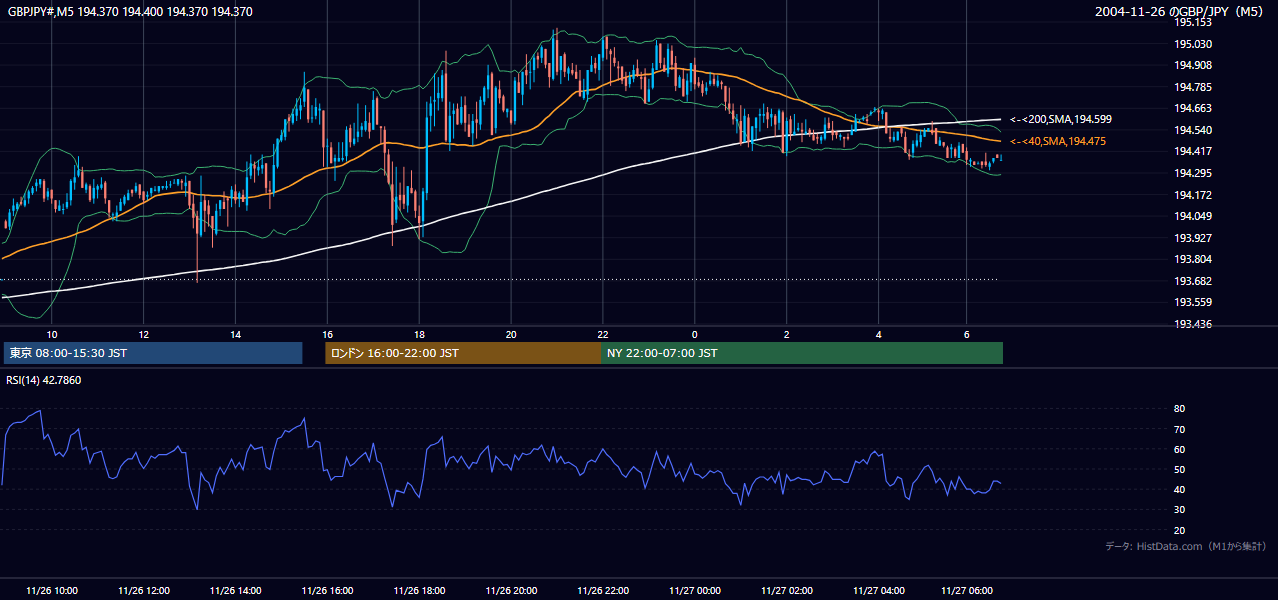Click hour label 2 on the chart time axis
The height and width of the screenshot is (600, 1278).
point(786,334)
